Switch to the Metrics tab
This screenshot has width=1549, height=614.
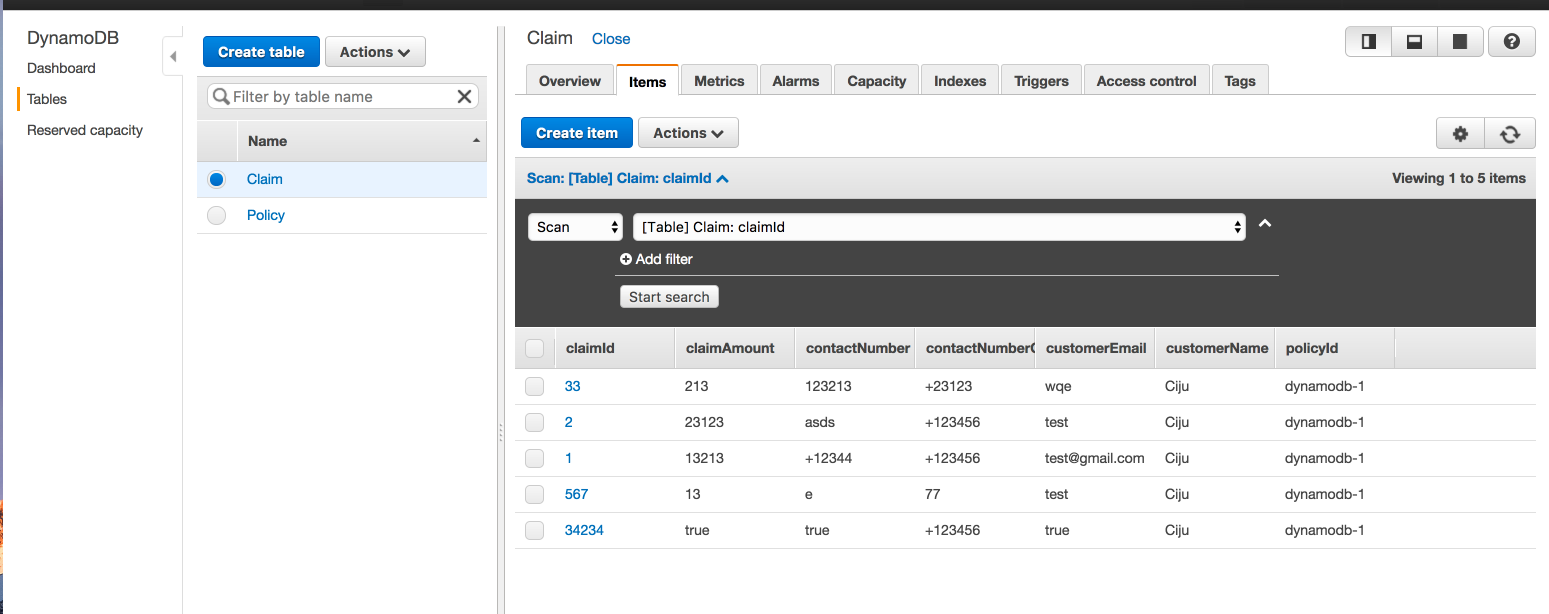pos(719,81)
